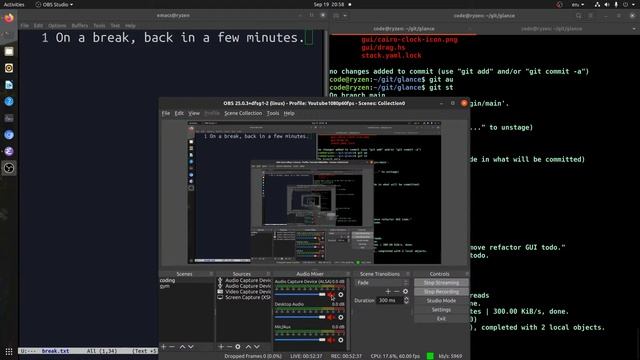Open OBS icon in dock
Image resolution: width=640 pixels, height=360 pixels.
(x=9, y=168)
